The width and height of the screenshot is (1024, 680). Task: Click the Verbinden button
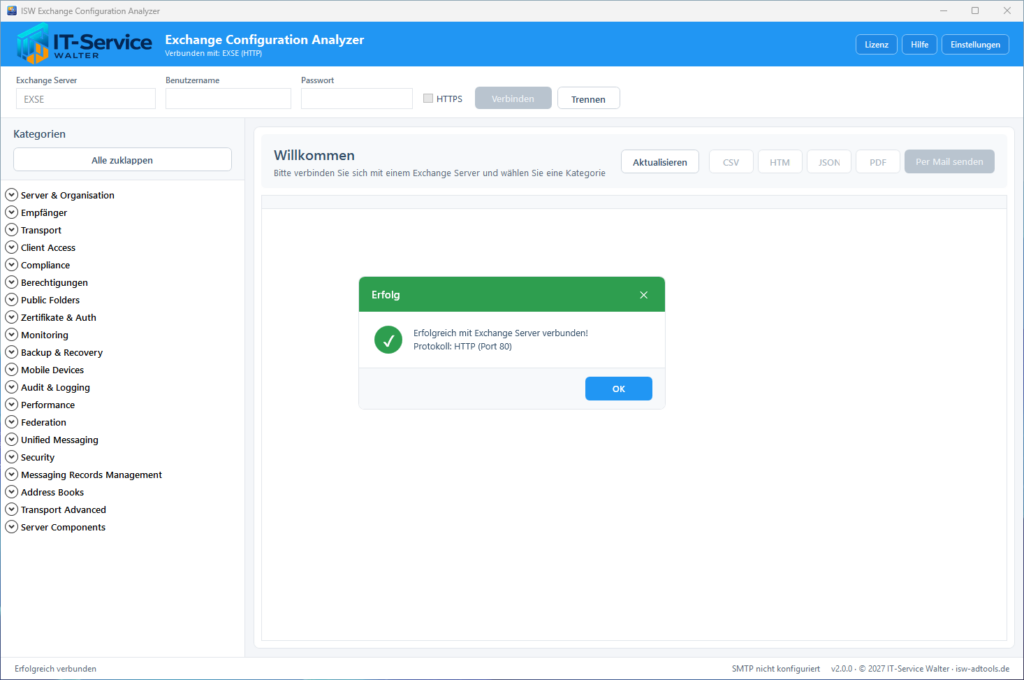pos(513,99)
